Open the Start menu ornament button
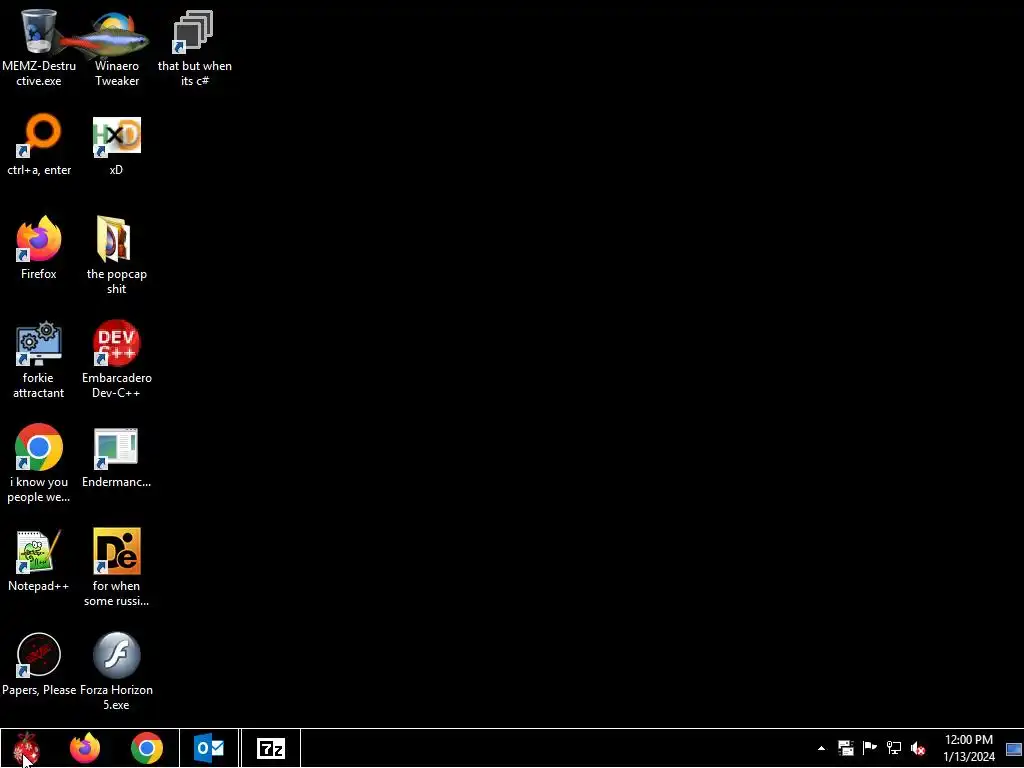 click(27, 748)
